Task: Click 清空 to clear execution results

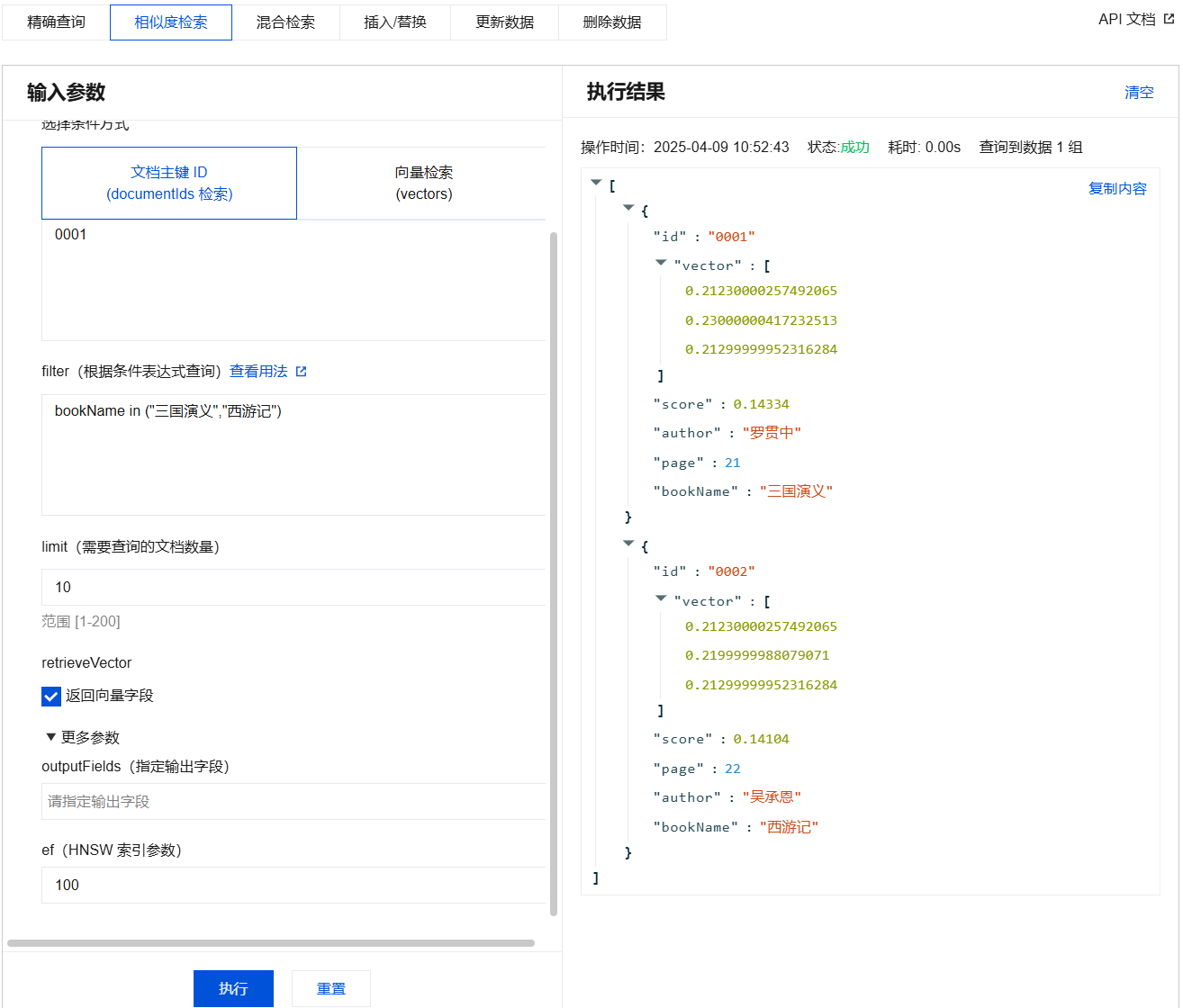Action: [1138, 92]
